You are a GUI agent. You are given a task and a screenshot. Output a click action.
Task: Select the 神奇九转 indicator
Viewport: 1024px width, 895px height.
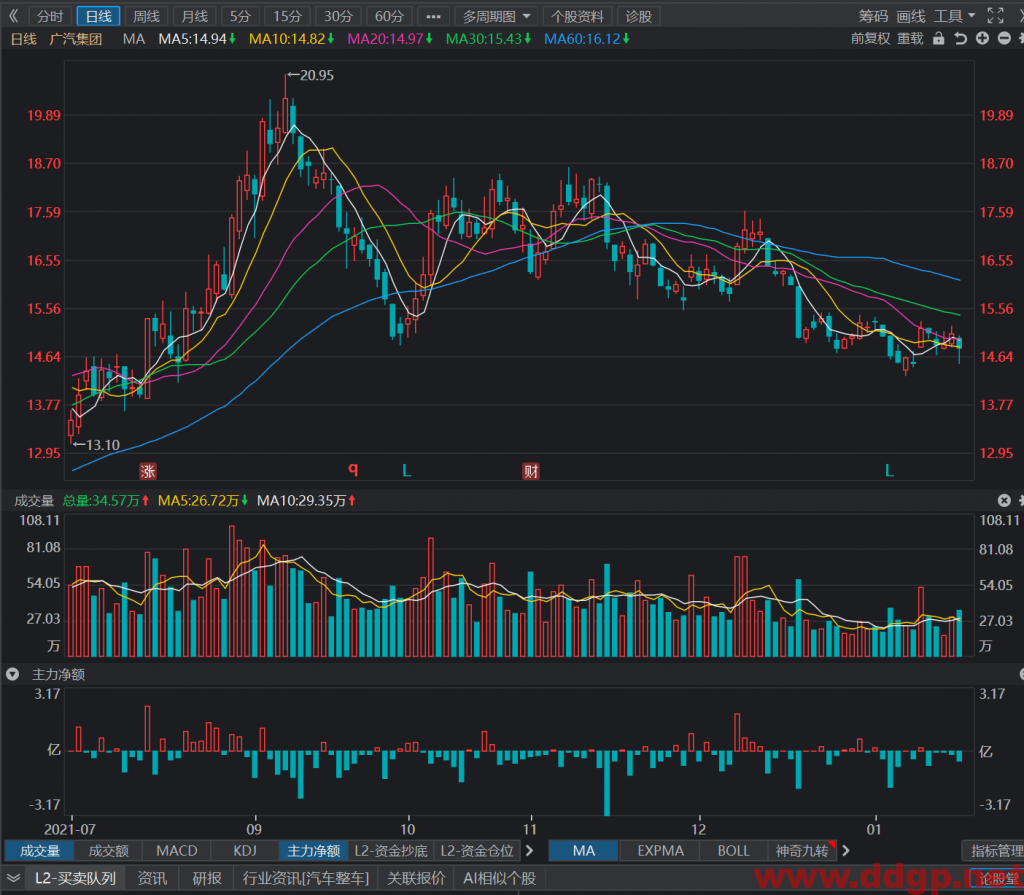pos(802,851)
